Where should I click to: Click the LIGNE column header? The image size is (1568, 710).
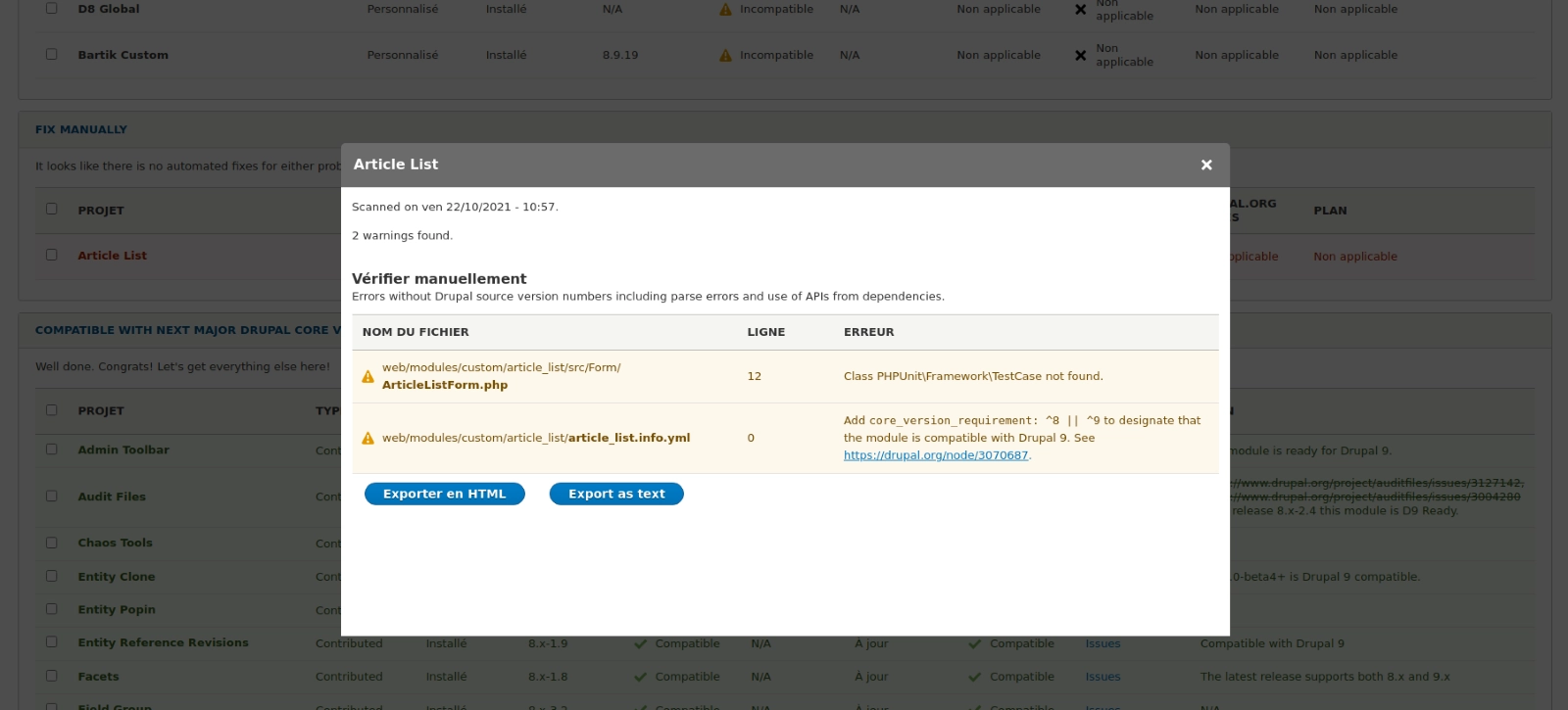766,333
